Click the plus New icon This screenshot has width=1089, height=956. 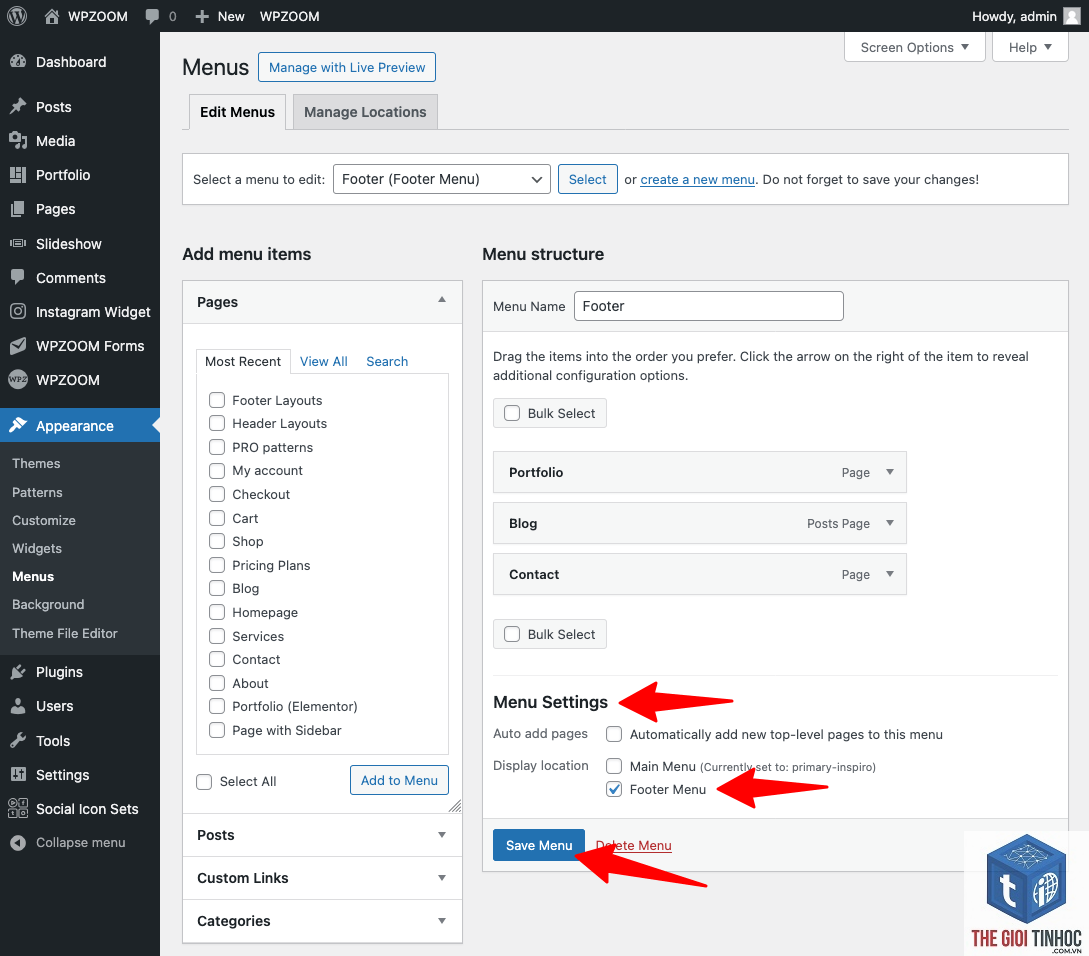(x=202, y=16)
